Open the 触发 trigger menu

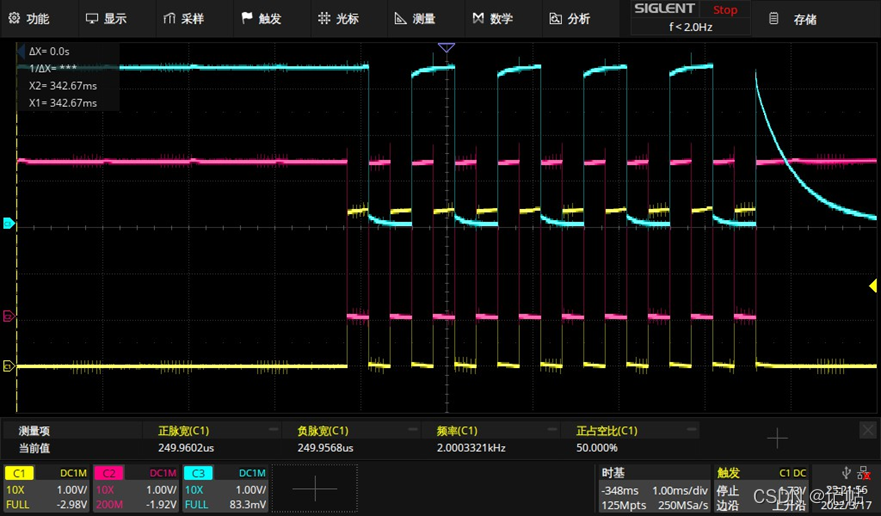(x=261, y=19)
